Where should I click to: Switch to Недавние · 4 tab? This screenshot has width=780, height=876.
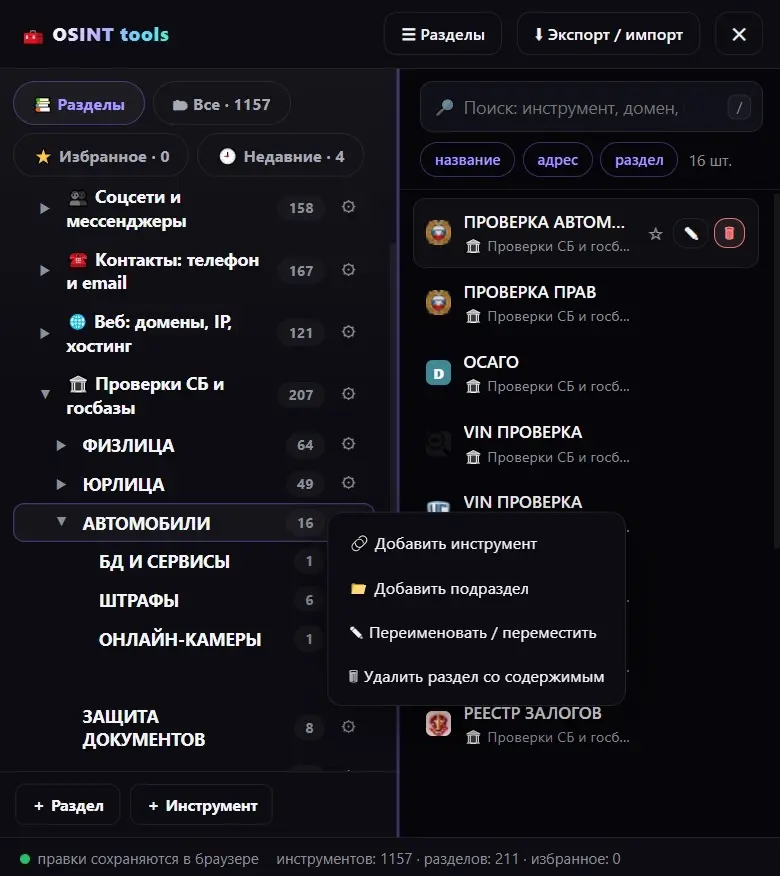[281, 156]
